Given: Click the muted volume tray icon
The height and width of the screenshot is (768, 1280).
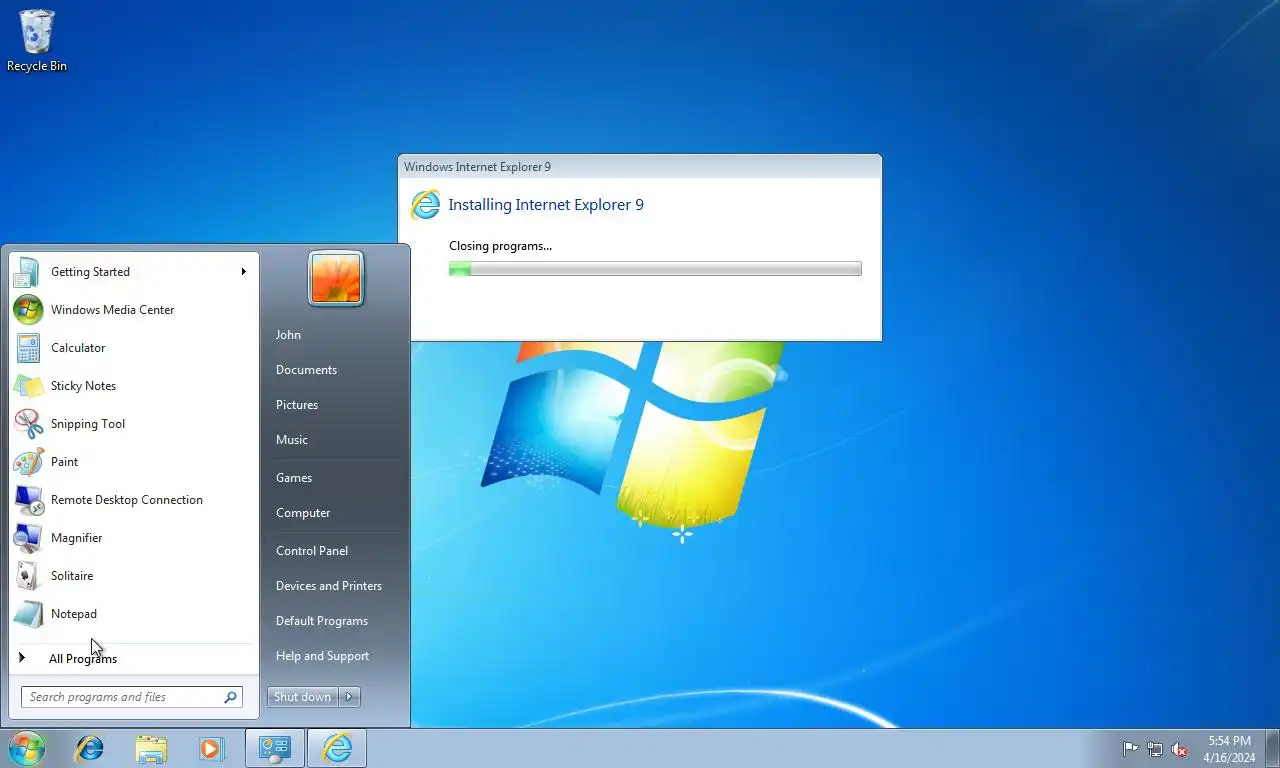Looking at the screenshot, I should (1179, 749).
